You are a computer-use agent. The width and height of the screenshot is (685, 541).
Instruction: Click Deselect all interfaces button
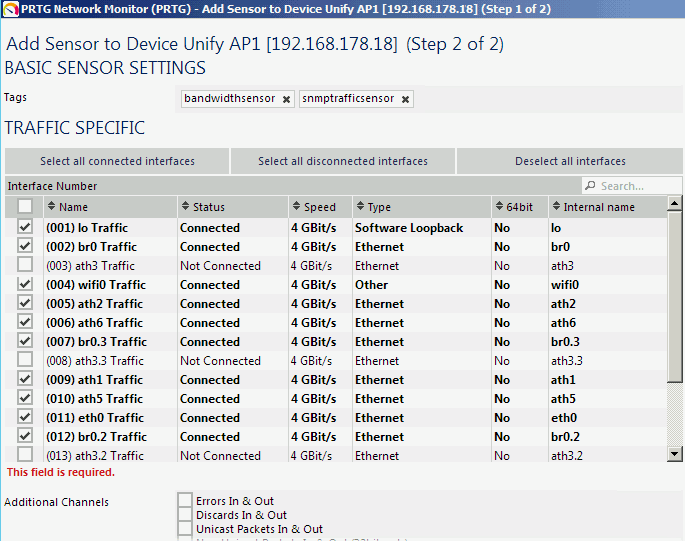point(570,161)
